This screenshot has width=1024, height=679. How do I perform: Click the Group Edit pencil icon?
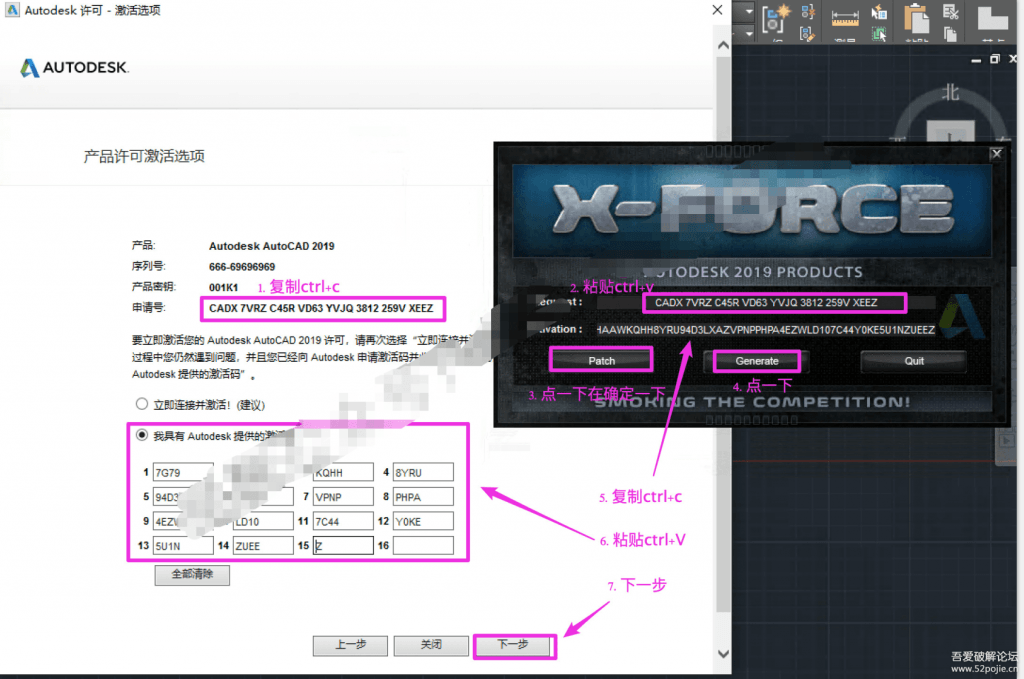[808, 33]
